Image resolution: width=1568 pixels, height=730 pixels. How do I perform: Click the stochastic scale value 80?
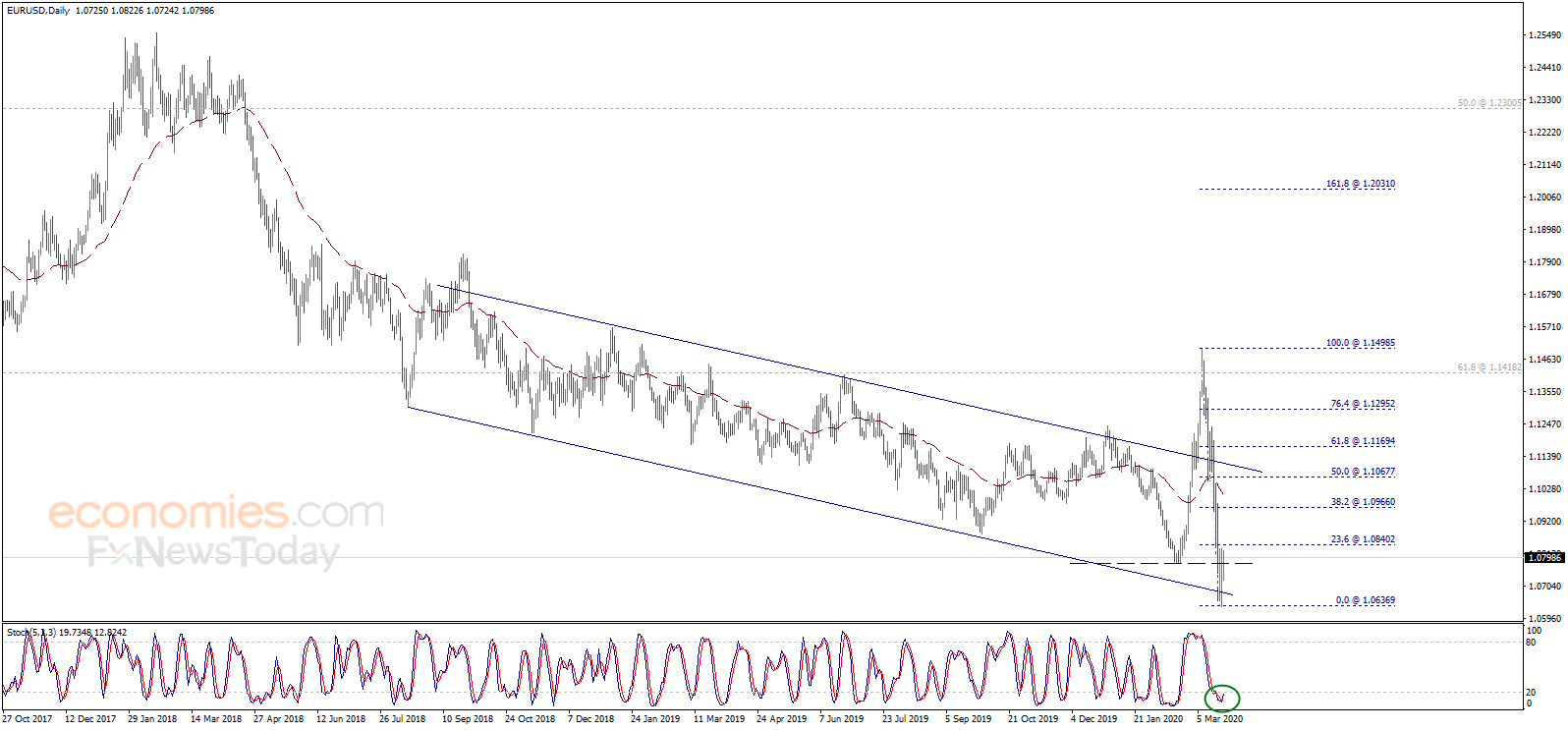1531,643
